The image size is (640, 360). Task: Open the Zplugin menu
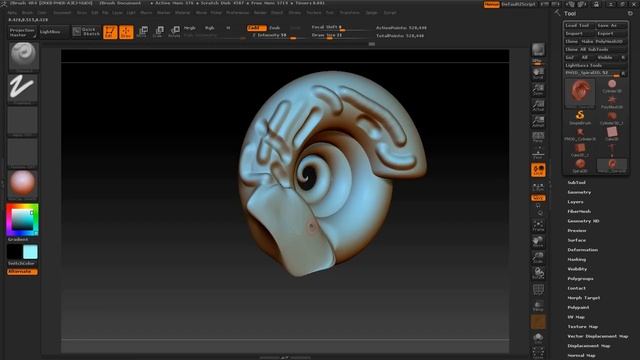[371, 13]
